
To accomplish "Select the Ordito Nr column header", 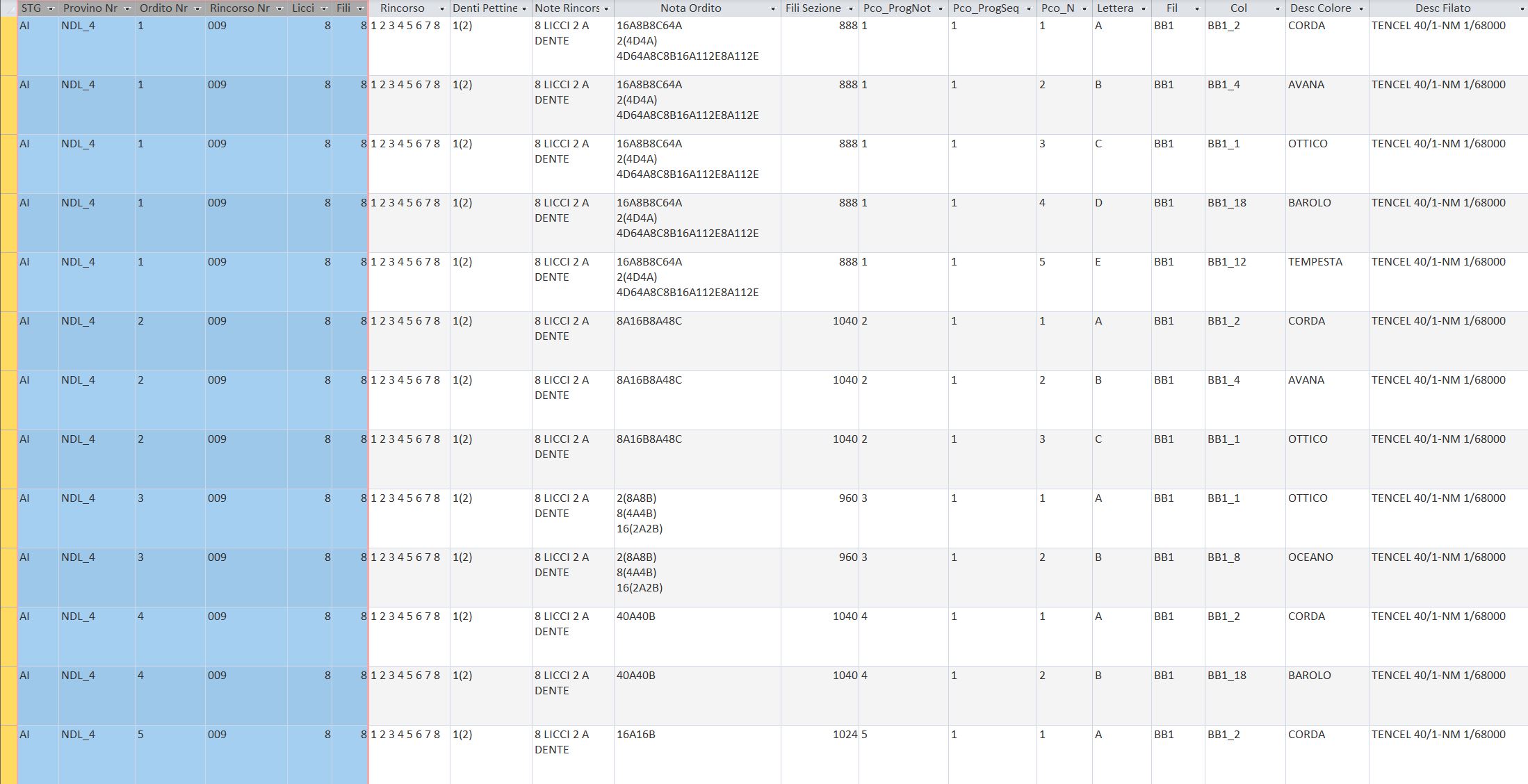I will (163, 8).
